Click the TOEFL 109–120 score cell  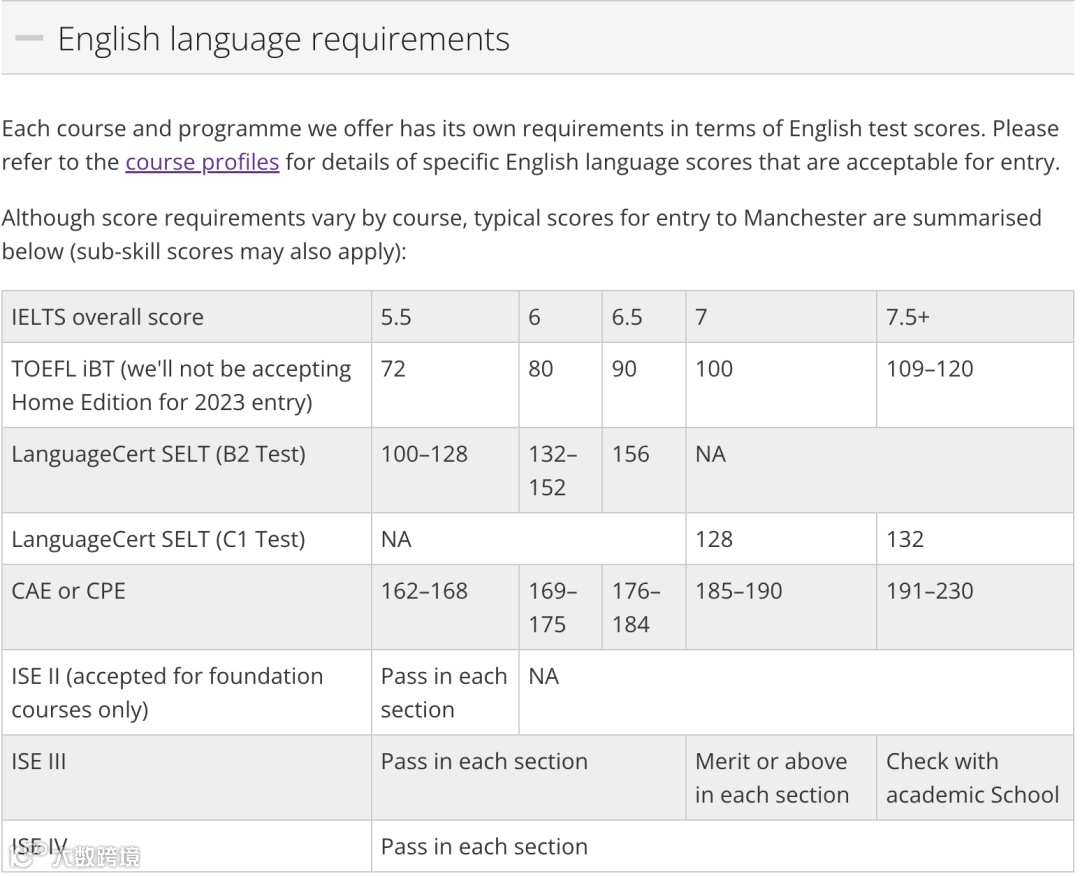929,369
